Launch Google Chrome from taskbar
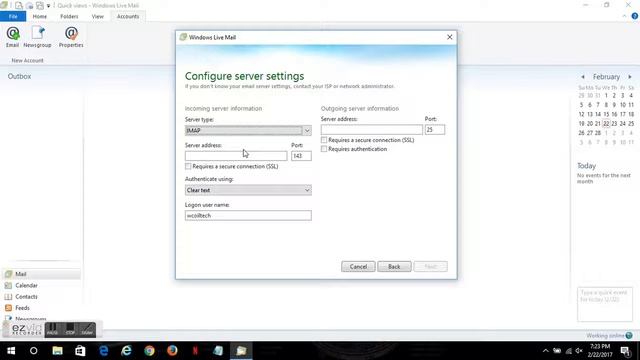The width and height of the screenshot is (640, 360). tap(149, 351)
